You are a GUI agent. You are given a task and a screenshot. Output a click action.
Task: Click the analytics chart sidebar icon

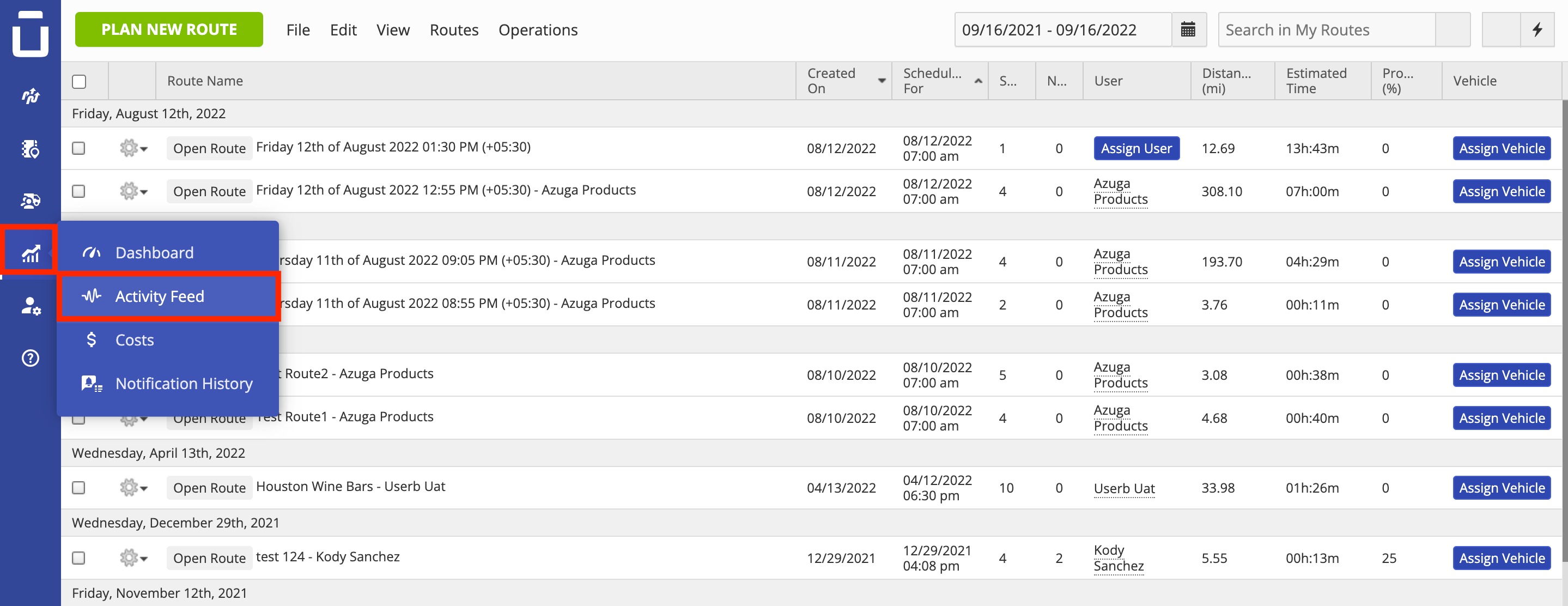click(31, 252)
